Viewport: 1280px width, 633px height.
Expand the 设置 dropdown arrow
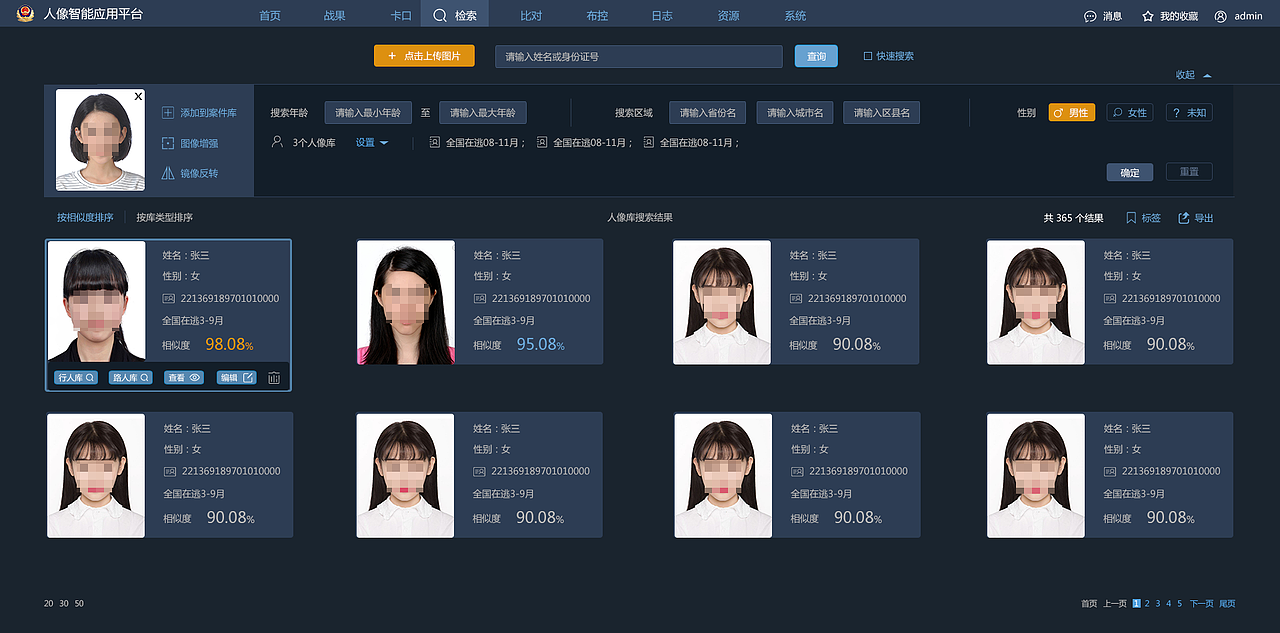coord(384,143)
